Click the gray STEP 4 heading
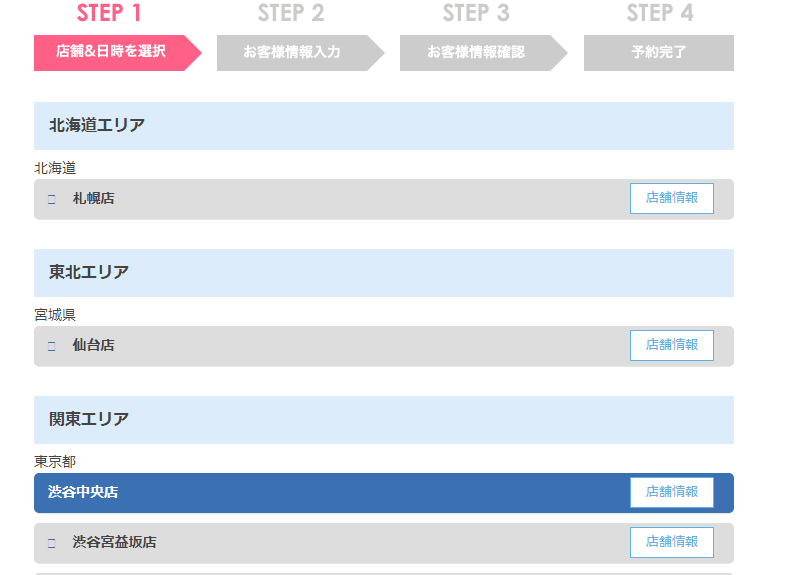Screen dimensions: 810x575 (660, 13)
